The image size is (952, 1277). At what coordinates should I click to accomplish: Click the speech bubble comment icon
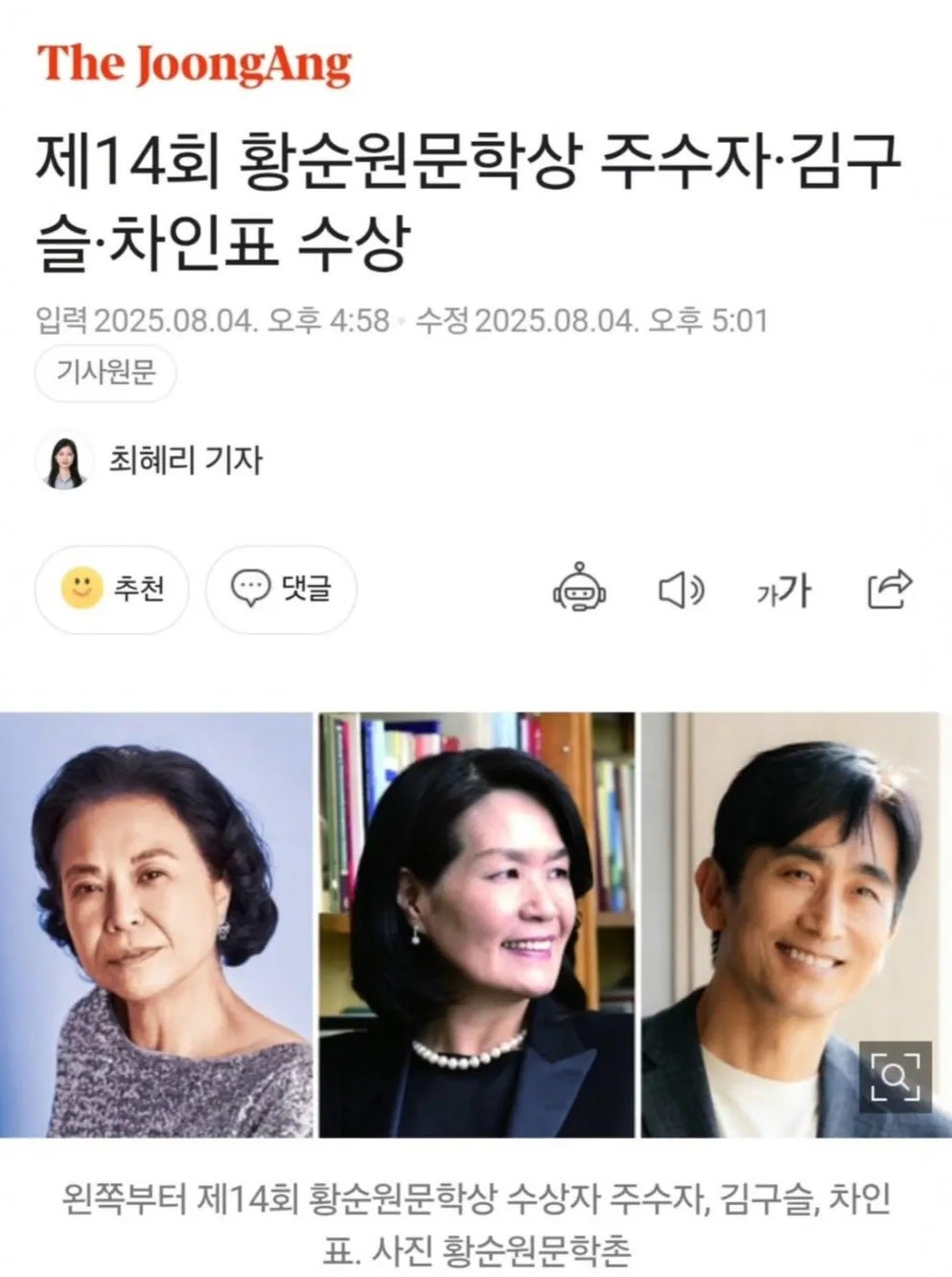click(251, 589)
